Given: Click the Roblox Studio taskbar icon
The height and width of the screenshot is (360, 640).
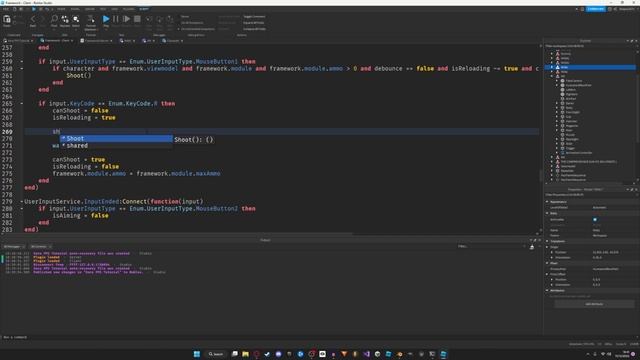Looking at the screenshot, I should tap(443, 354).
